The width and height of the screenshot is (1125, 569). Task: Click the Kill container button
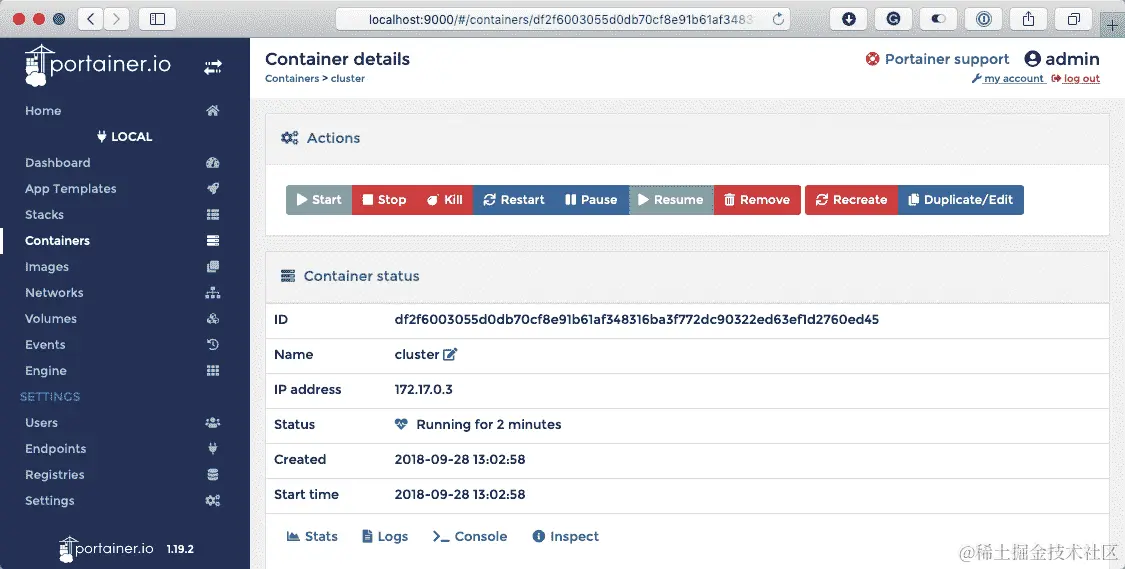click(x=445, y=199)
